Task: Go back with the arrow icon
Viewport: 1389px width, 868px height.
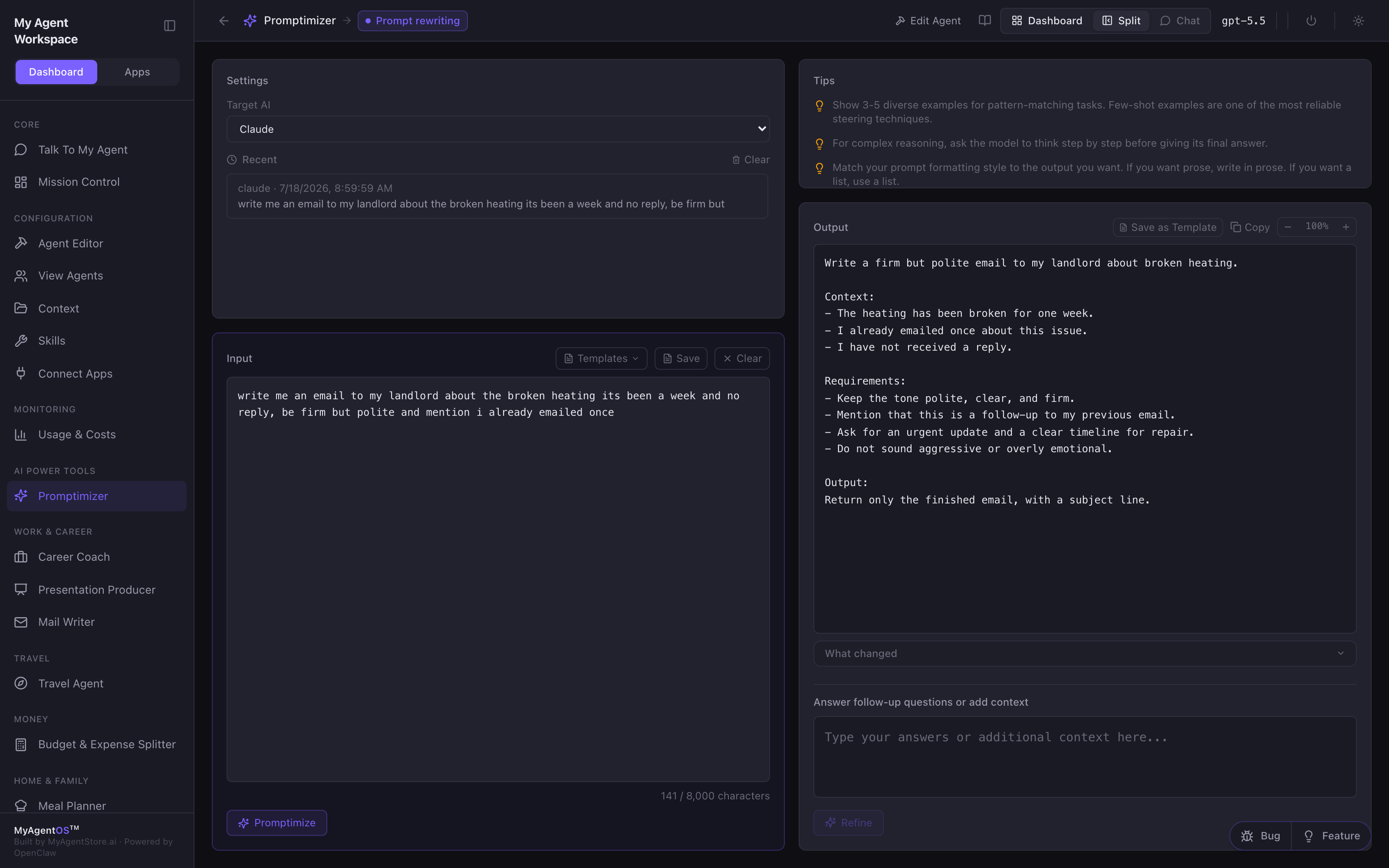Action: pyautogui.click(x=224, y=21)
